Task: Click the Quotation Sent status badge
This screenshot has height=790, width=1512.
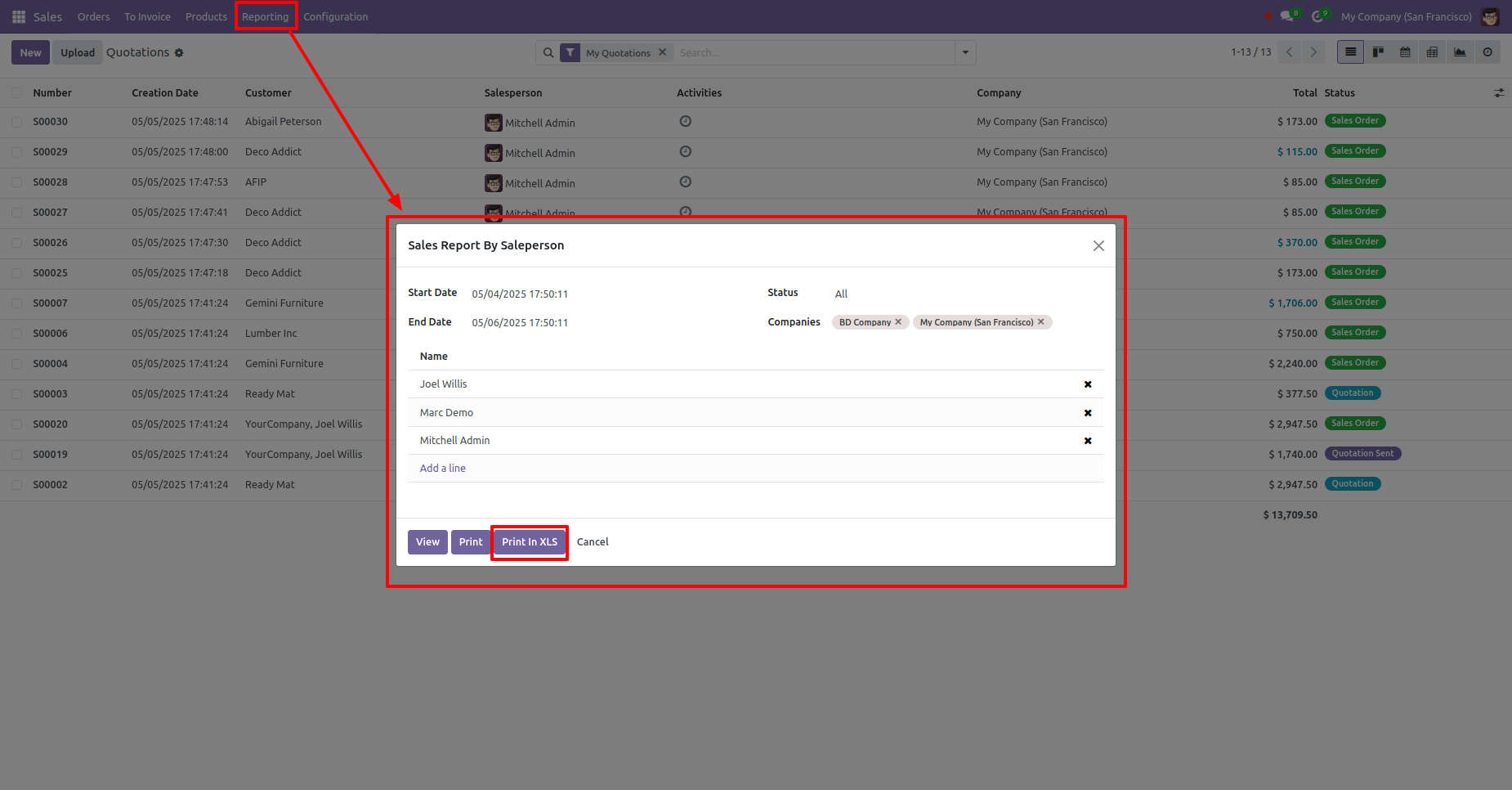Action: click(1362, 454)
